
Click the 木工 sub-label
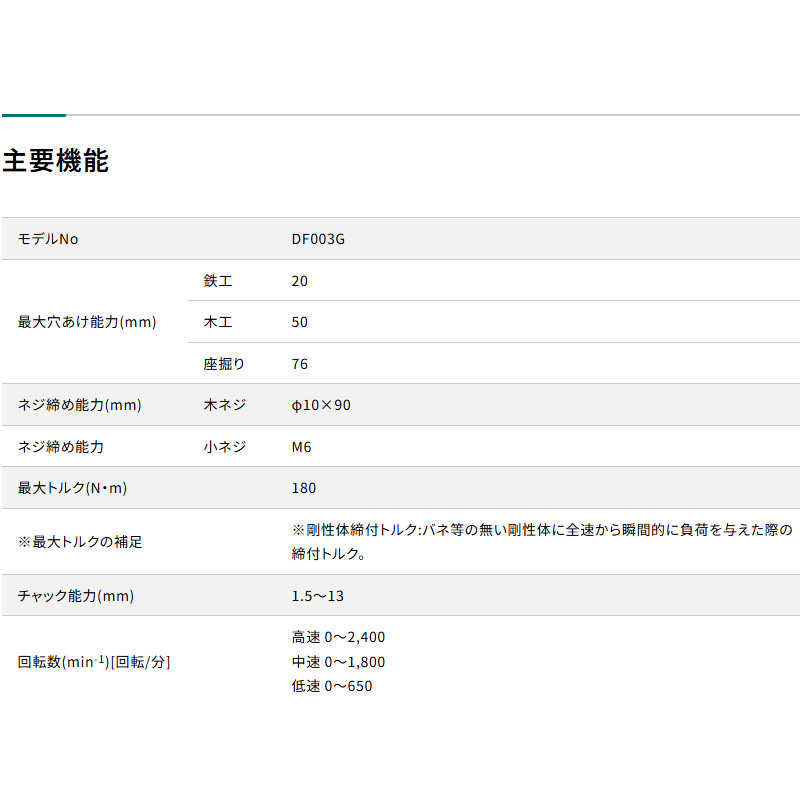click(x=218, y=322)
